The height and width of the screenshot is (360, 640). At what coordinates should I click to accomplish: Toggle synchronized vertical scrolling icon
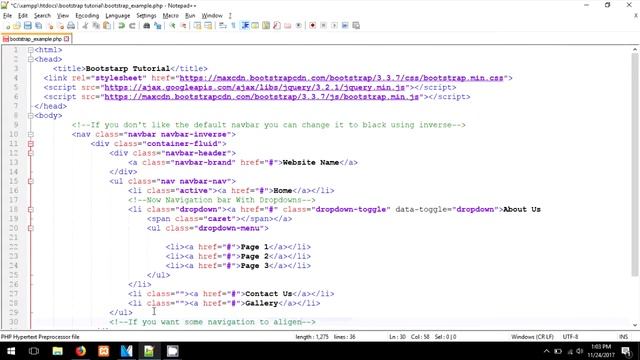[x=197, y=26]
